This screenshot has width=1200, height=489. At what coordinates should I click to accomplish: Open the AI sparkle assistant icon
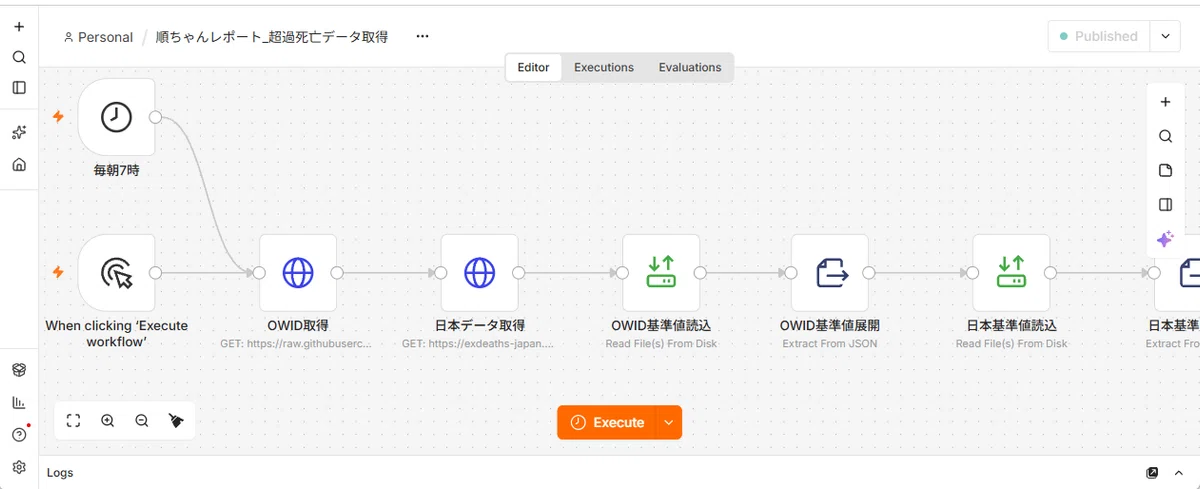click(1165, 239)
